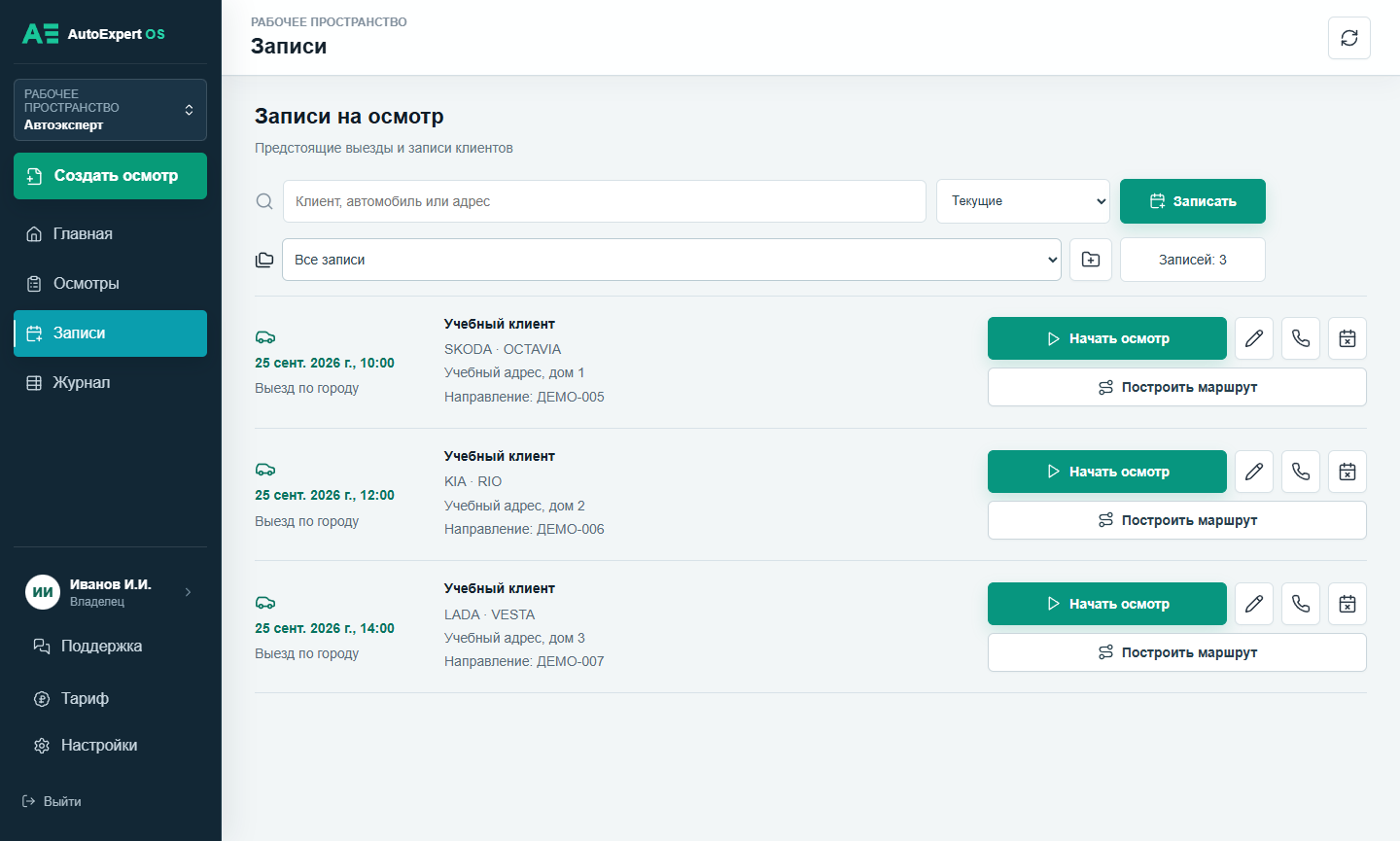
Task: Cancel the KIA RIO appointment
Action: pyautogui.click(x=1347, y=472)
